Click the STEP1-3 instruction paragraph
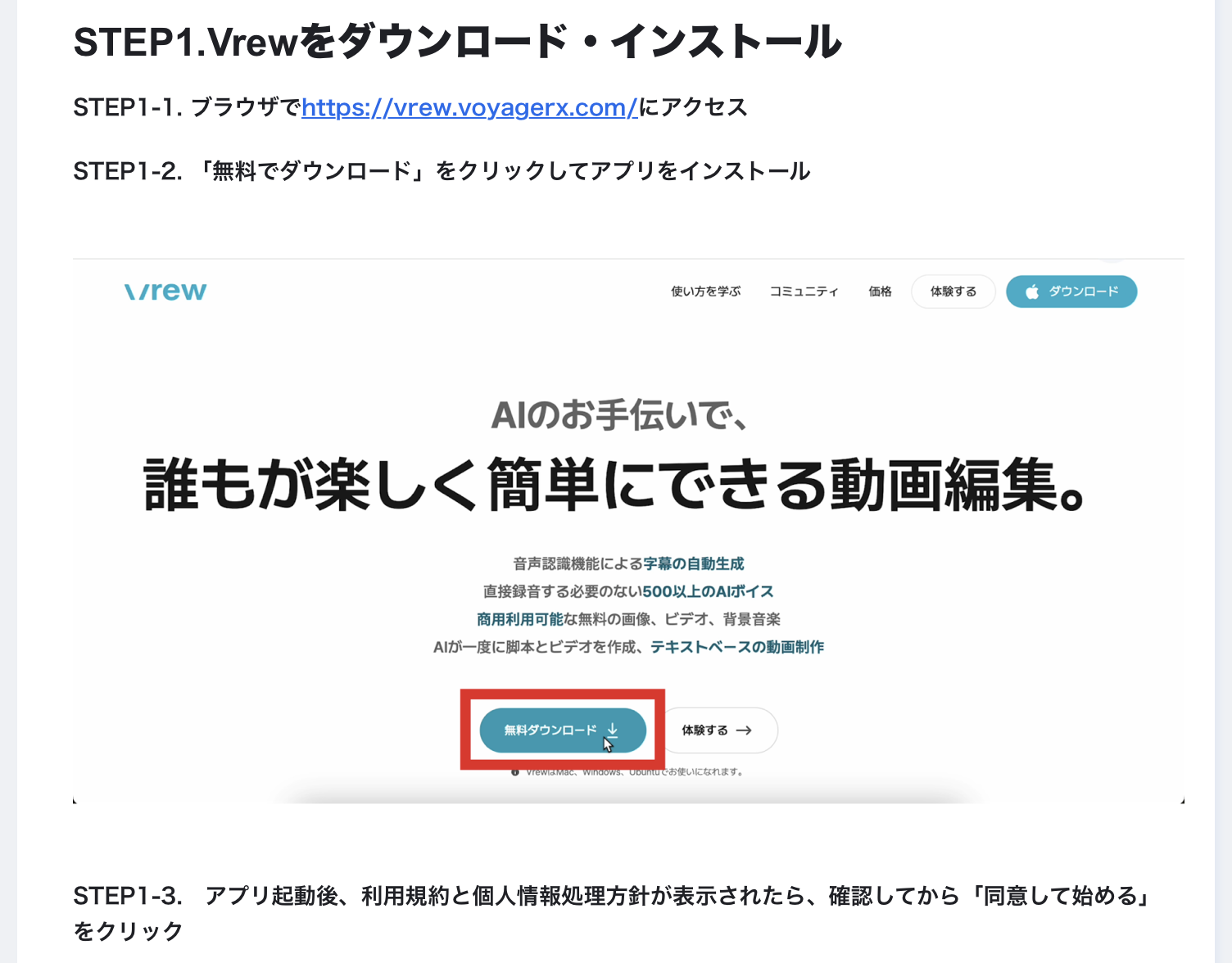This screenshot has height=963, width=1232. coord(613,913)
